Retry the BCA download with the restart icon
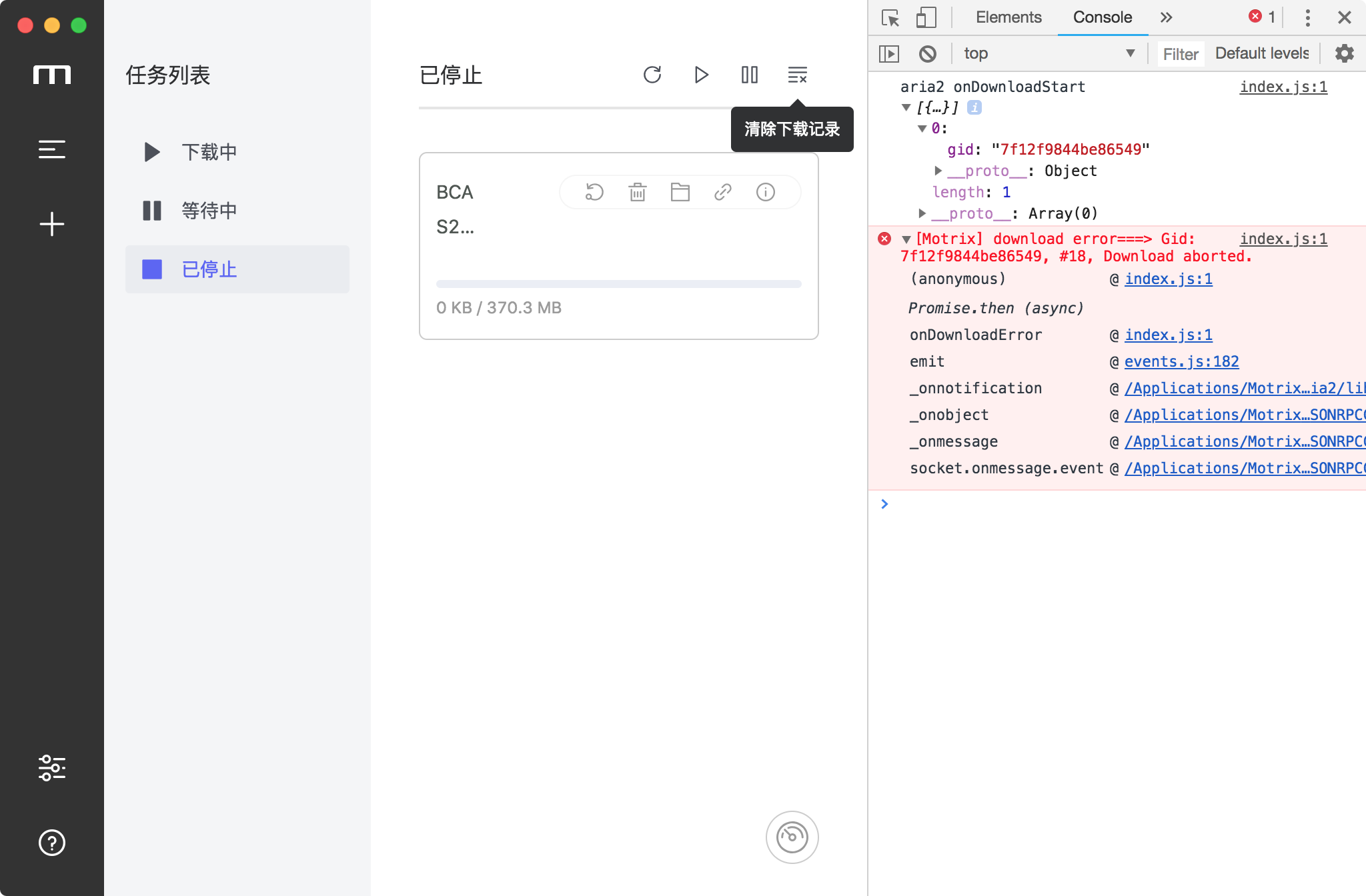 pos(593,192)
